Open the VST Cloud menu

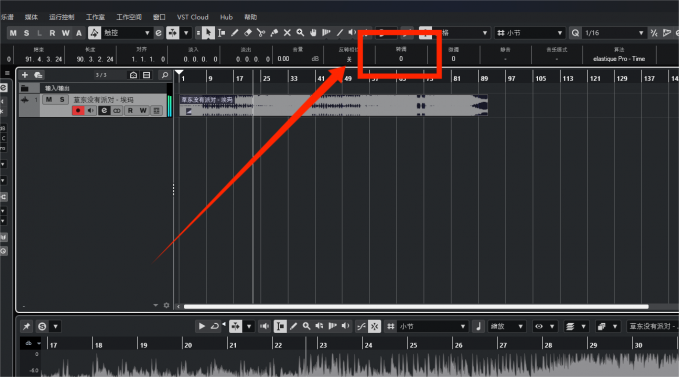coord(193,17)
